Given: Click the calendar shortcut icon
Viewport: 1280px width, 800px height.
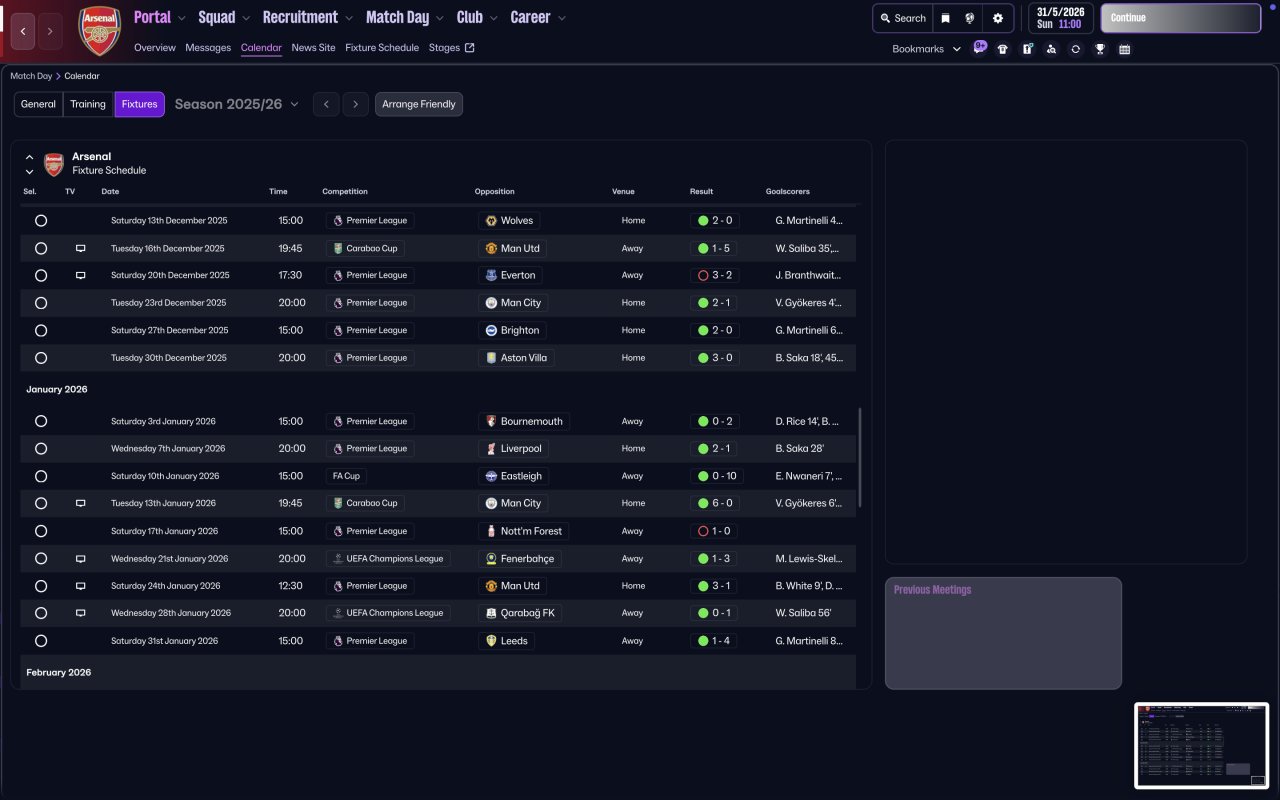Looking at the screenshot, I should 1124,49.
